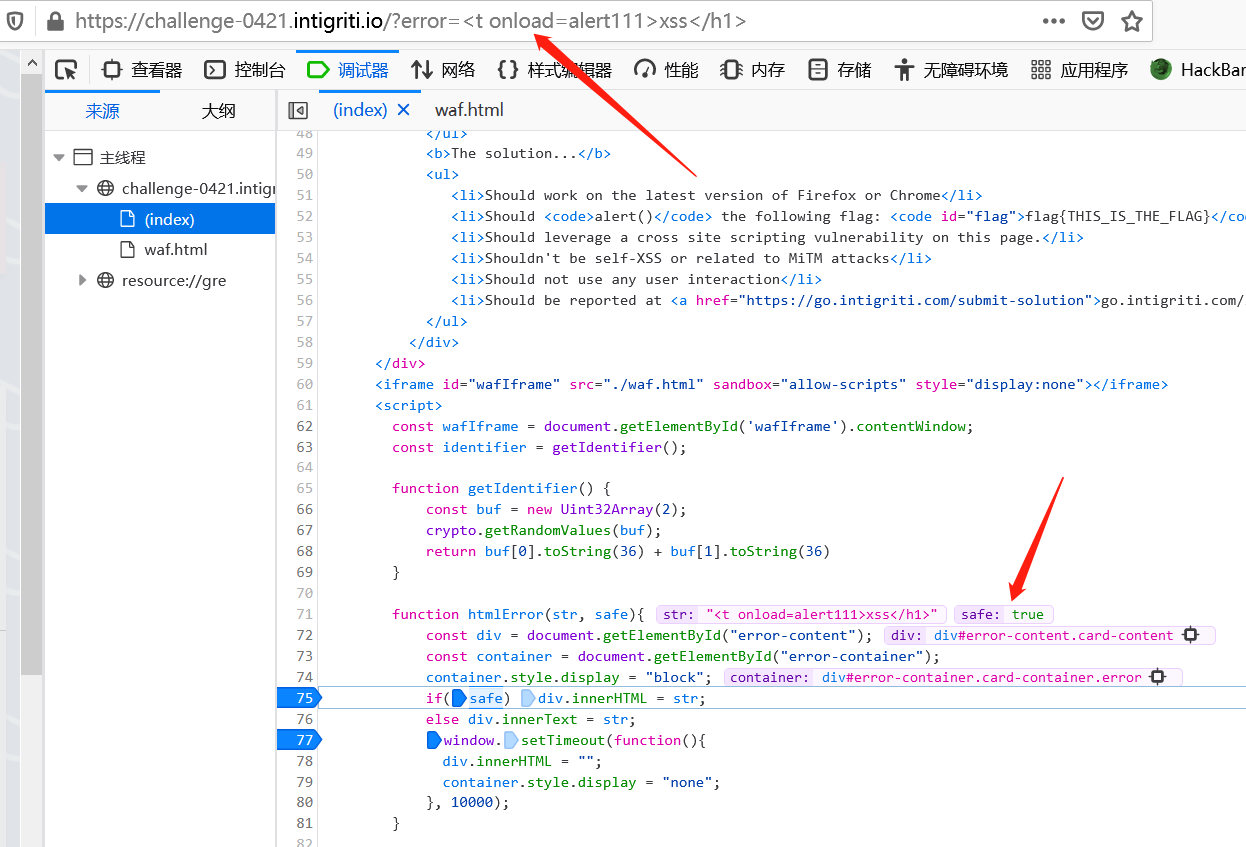Click the 'safe: true' inline preview
Viewport: 1246px width, 847px height.
pos(1003,614)
